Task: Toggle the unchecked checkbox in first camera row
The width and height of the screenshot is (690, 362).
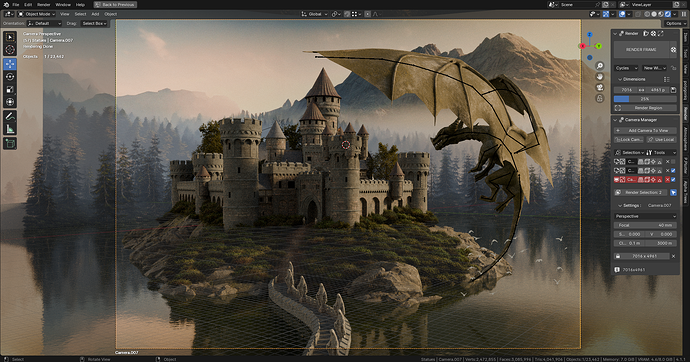Action: [673, 161]
